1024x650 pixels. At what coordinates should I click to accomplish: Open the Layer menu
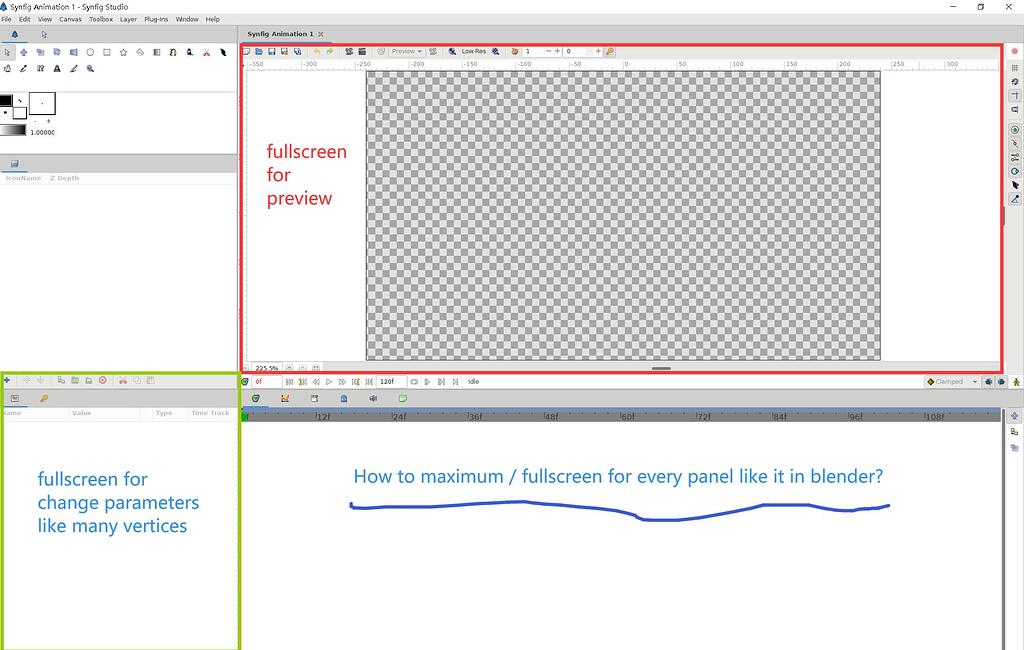point(127,18)
